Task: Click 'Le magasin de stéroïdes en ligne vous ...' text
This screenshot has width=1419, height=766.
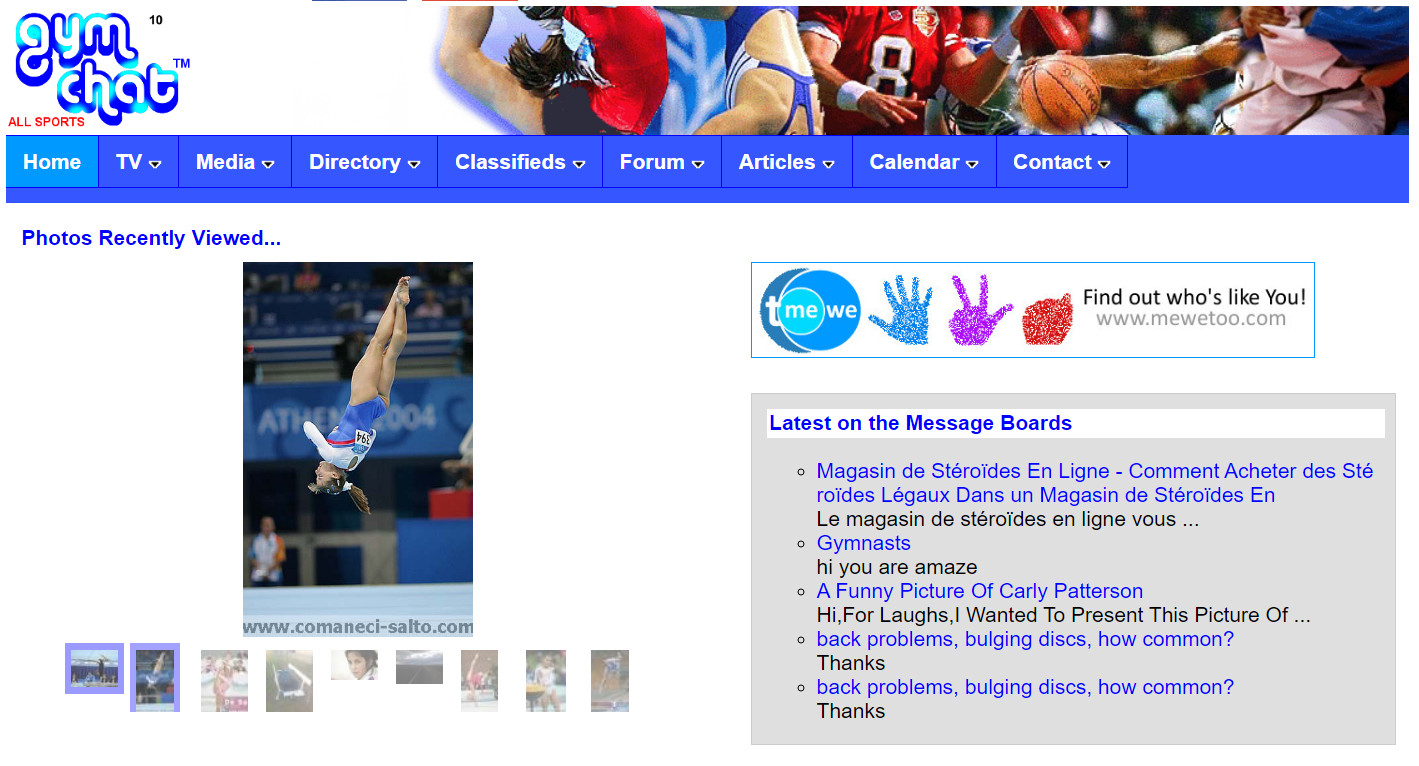Action: point(1008,519)
